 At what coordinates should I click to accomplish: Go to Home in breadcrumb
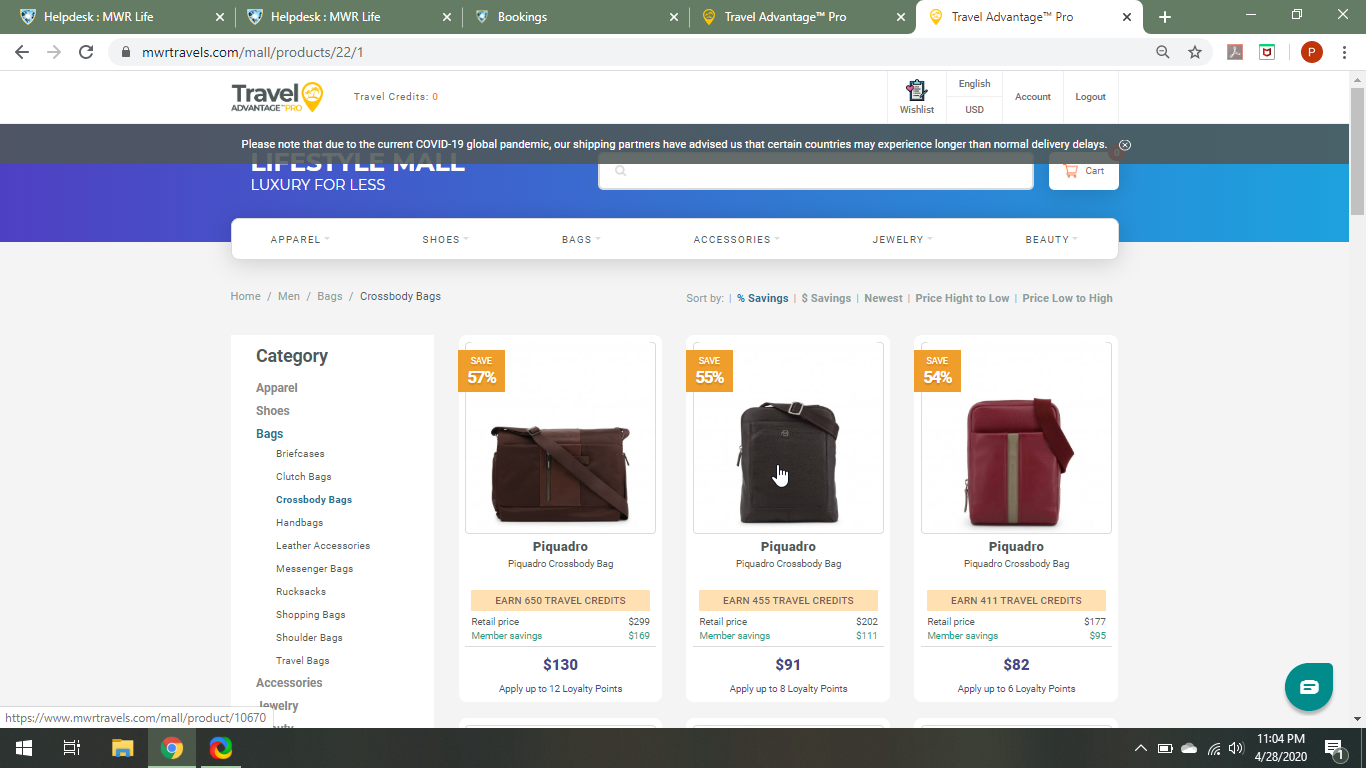tap(245, 296)
